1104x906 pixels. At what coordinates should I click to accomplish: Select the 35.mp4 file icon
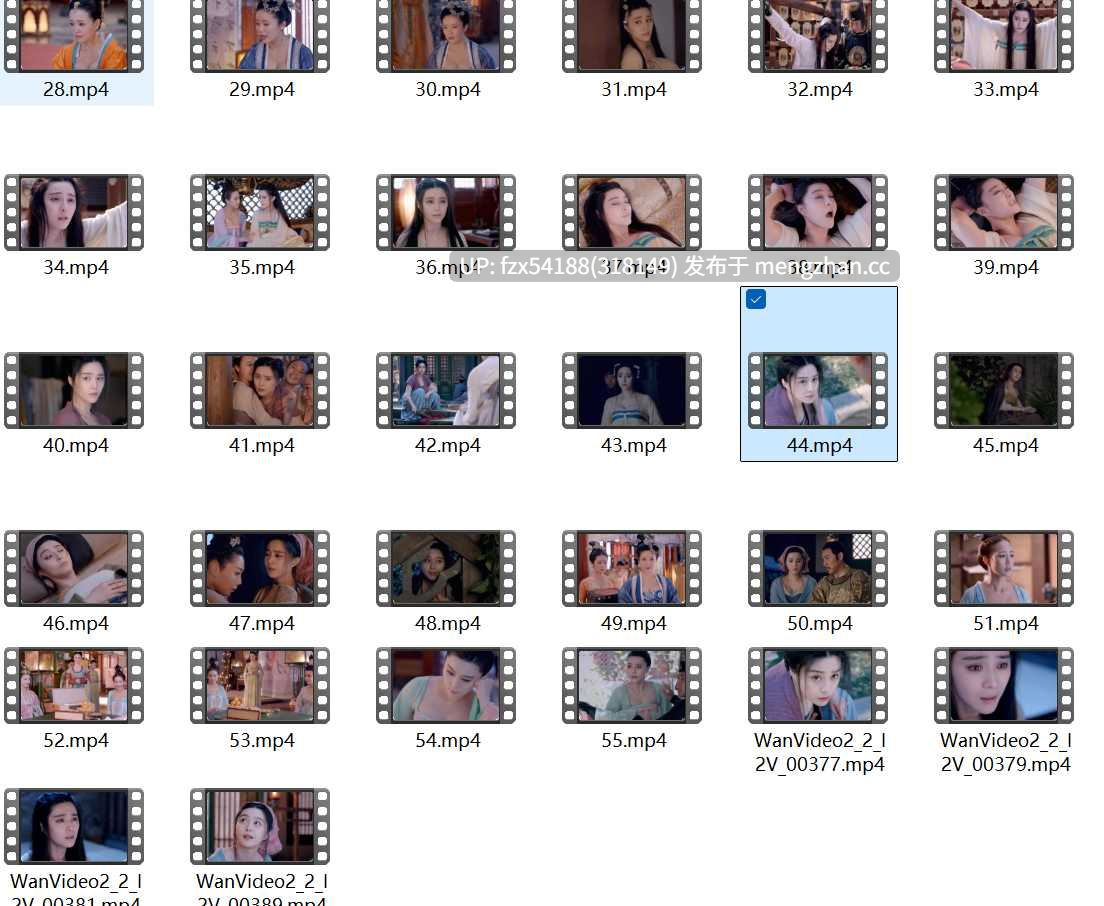tap(260, 213)
